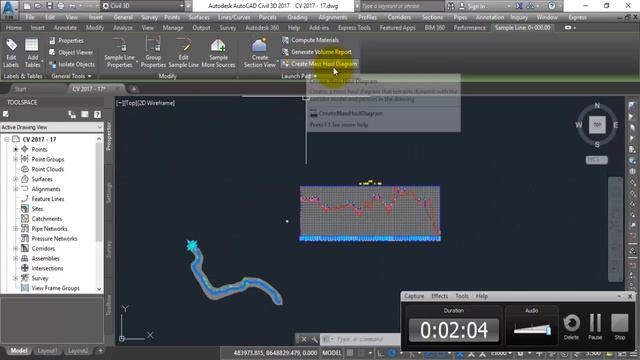The width and height of the screenshot is (640, 360).
Task: Select Point Clouds in the tree
Action: [47, 169]
